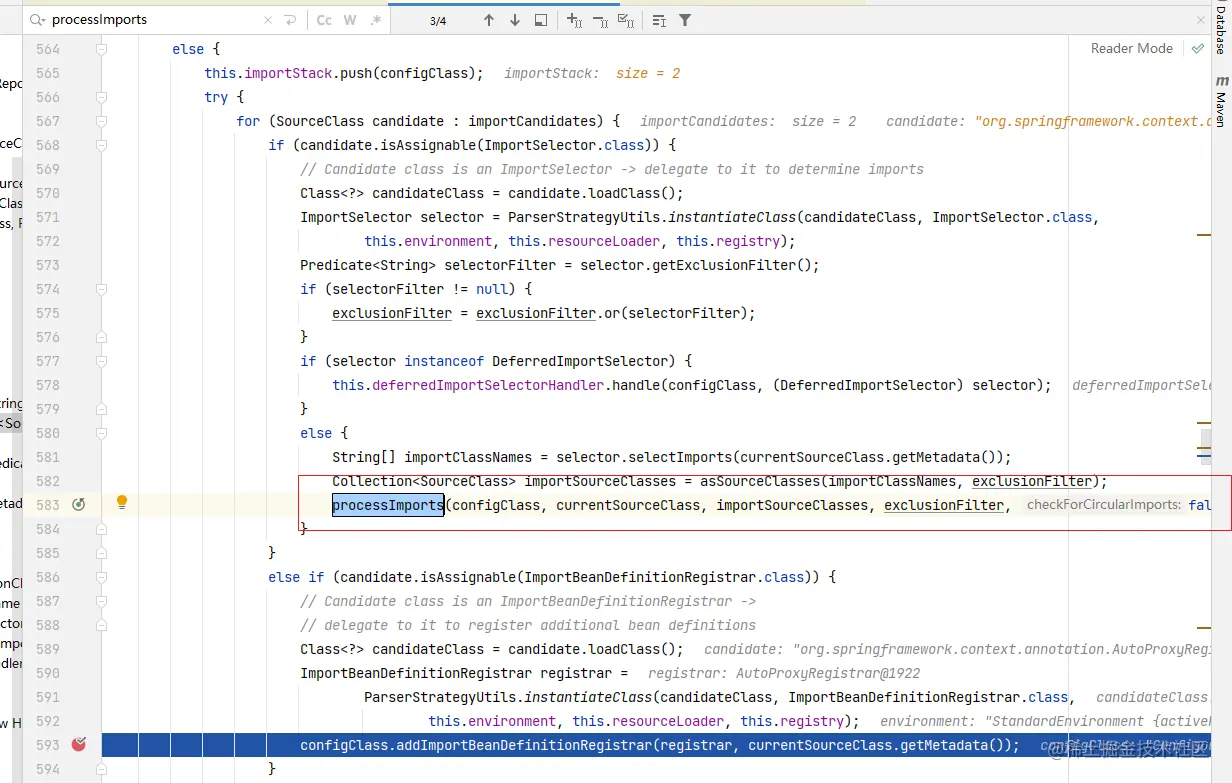The image size is (1232, 783).
Task: Collapse comment fold on line 587
Action: pyautogui.click(x=101, y=601)
